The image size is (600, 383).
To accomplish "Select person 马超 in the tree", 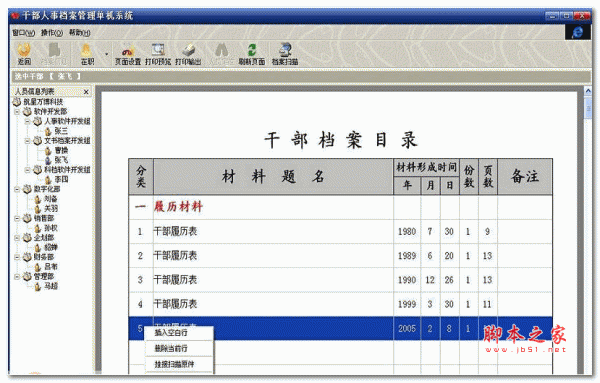I will (51, 286).
